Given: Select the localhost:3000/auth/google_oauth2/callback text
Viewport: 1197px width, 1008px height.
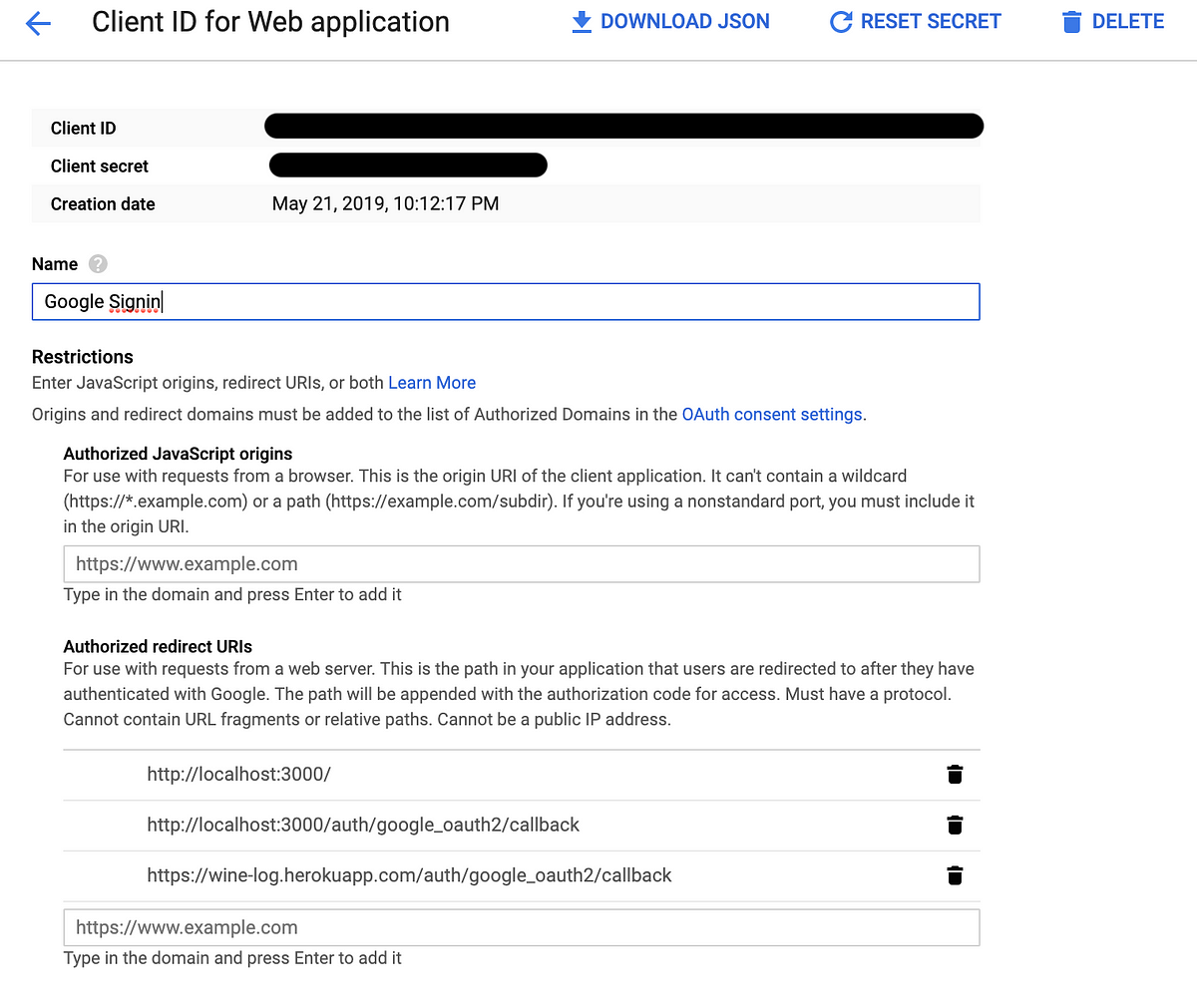Looking at the screenshot, I should (363, 826).
